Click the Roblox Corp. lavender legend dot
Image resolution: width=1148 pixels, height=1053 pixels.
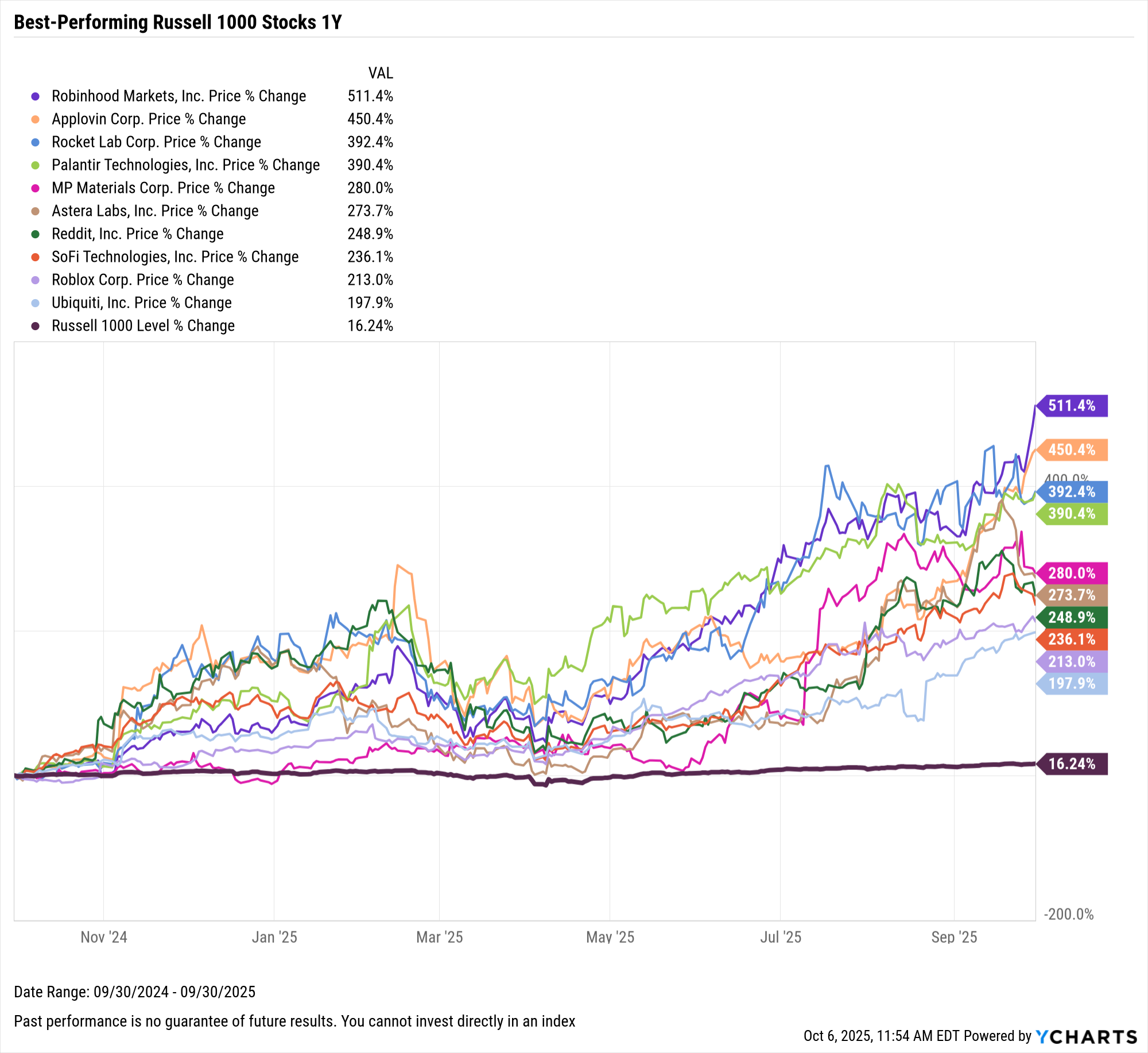coord(36,280)
